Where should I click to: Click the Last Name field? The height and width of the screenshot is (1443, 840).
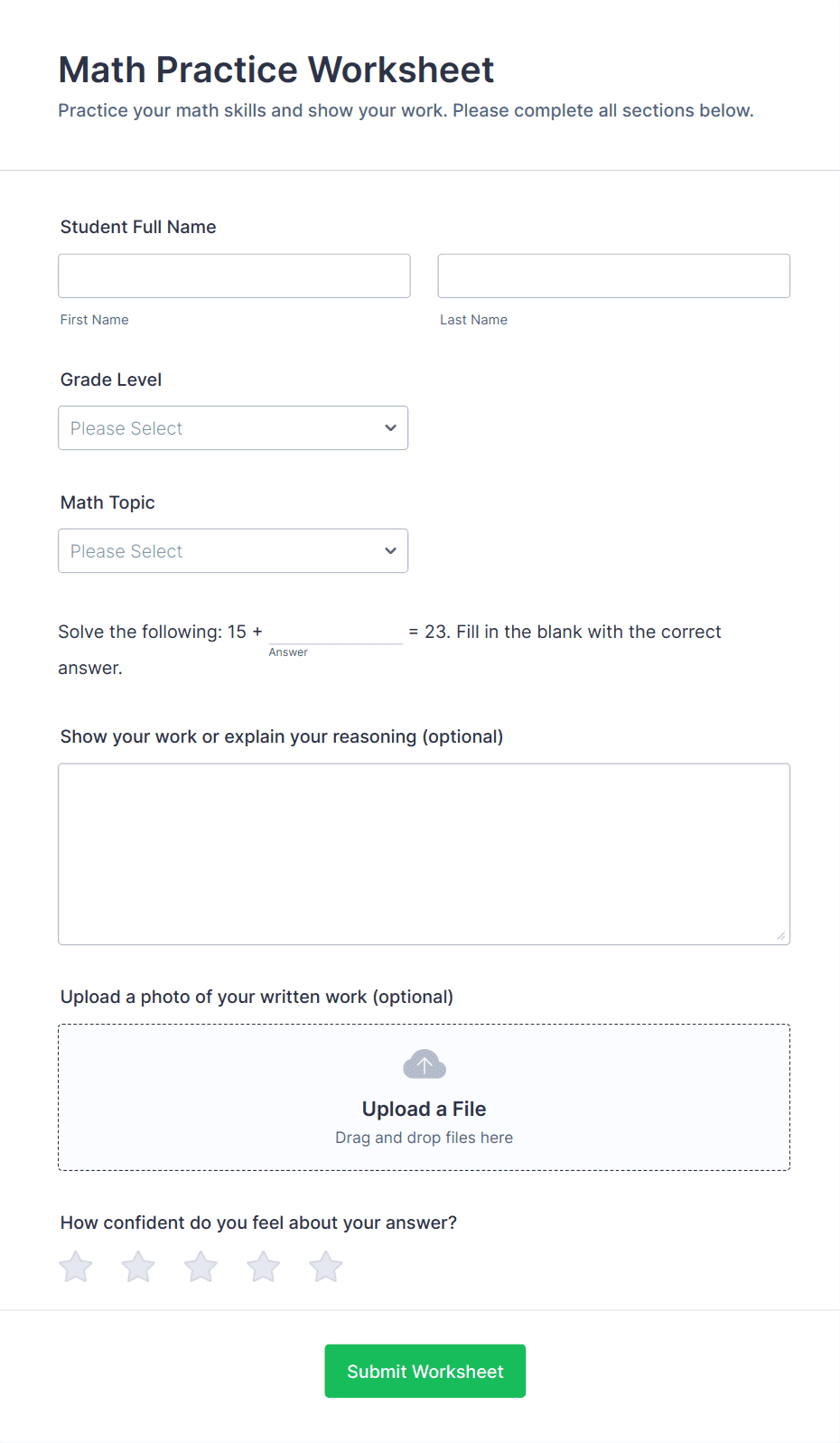[613, 276]
